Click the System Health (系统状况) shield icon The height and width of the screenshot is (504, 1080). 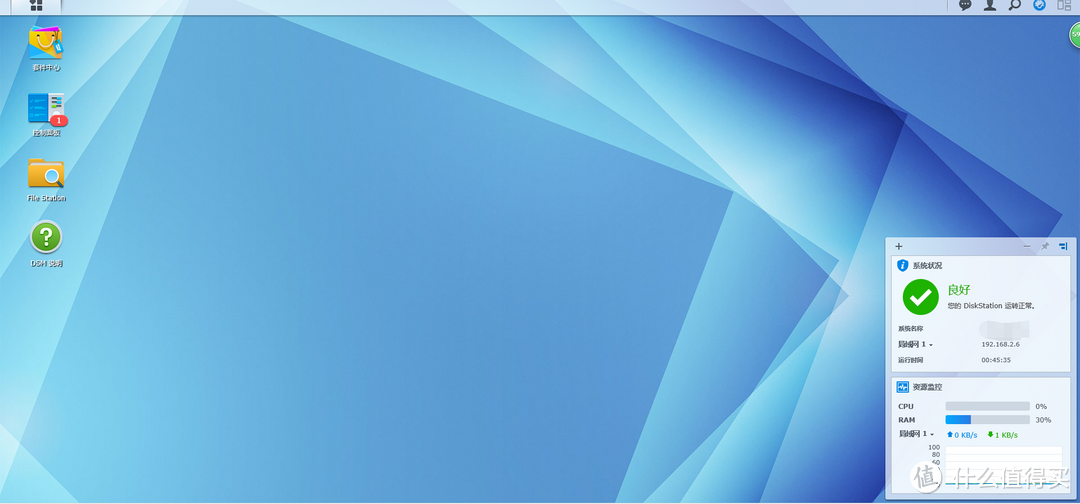903,265
